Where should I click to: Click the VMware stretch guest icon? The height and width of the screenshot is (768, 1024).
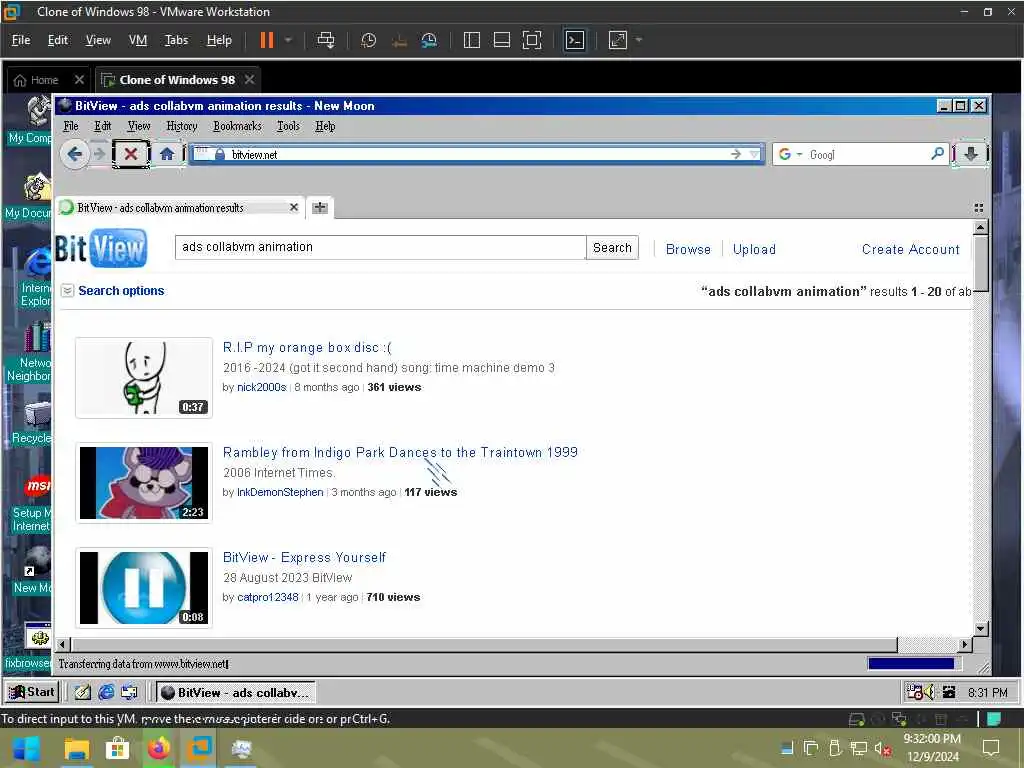tap(618, 40)
